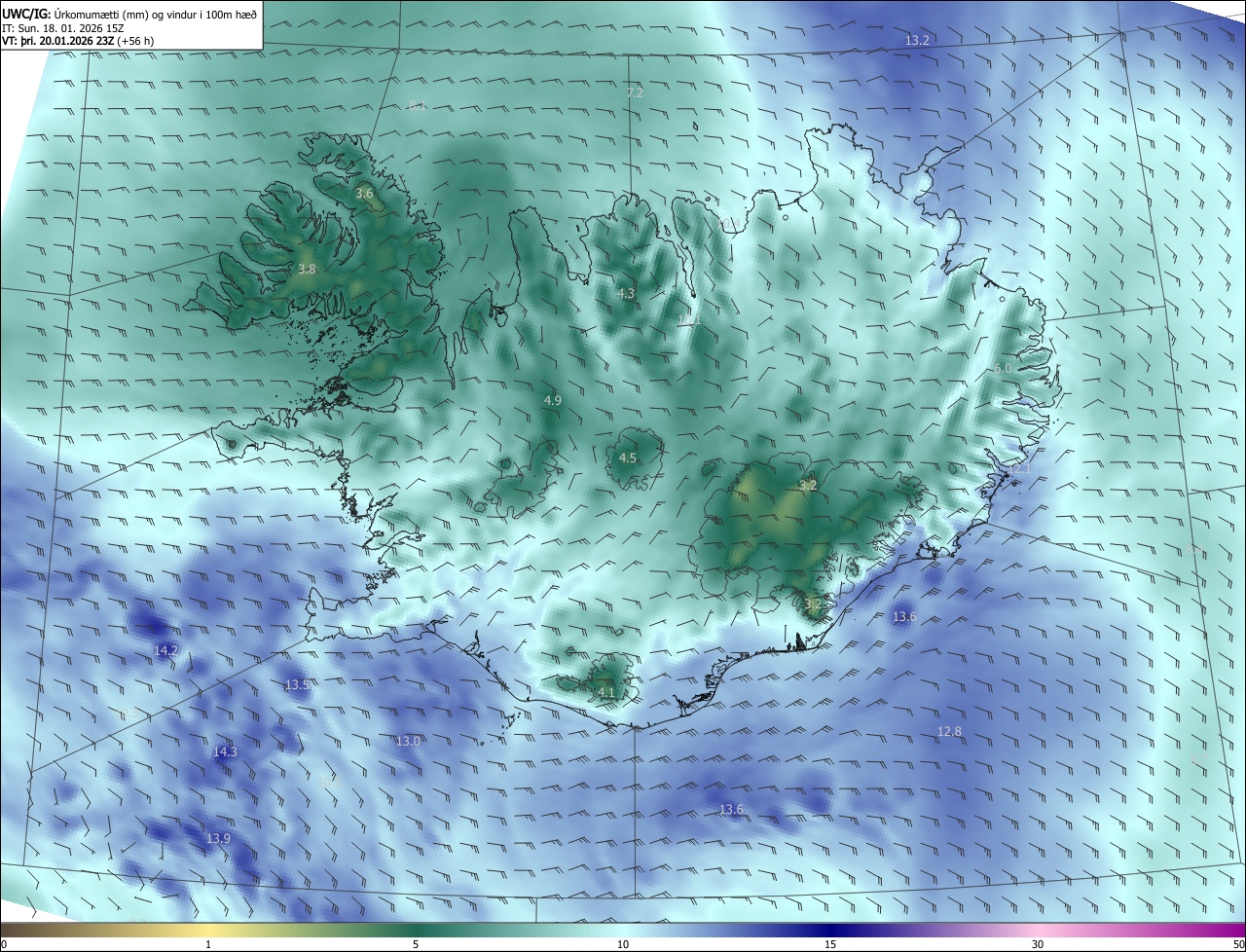Select the 14.3 value label

225,751
